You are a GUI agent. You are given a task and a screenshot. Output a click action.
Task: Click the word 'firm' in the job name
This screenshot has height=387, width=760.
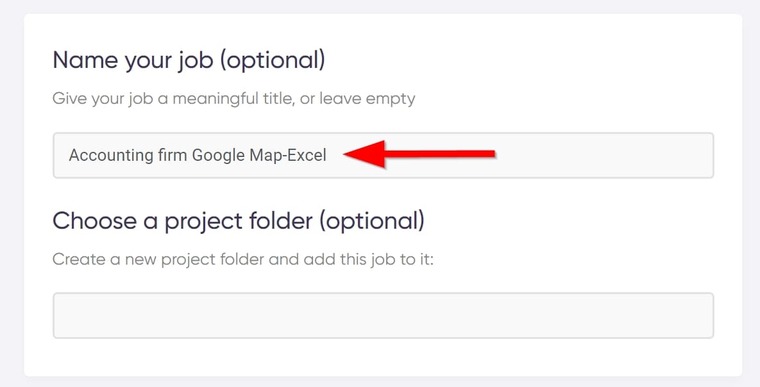pos(173,155)
